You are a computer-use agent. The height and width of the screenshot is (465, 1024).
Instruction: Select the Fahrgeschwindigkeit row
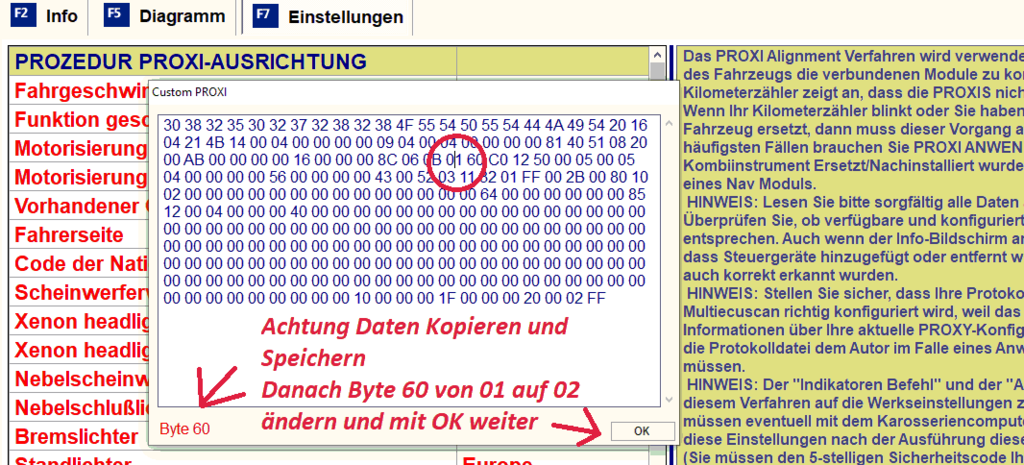80,91
